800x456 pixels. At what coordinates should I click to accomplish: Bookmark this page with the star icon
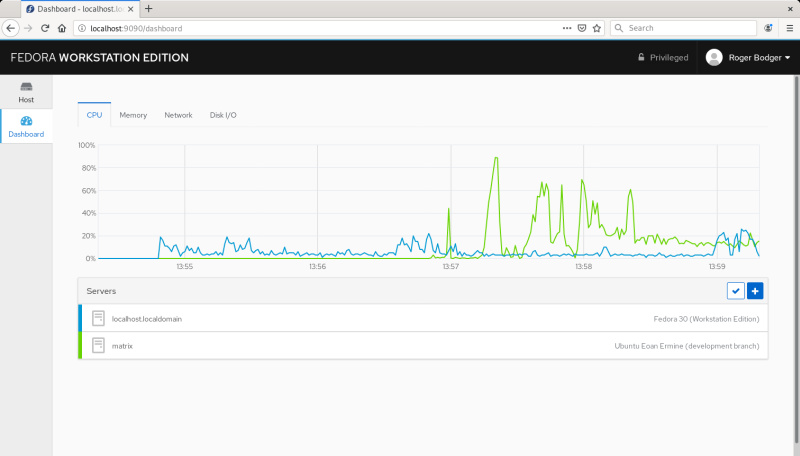click(x=597, y=28)
